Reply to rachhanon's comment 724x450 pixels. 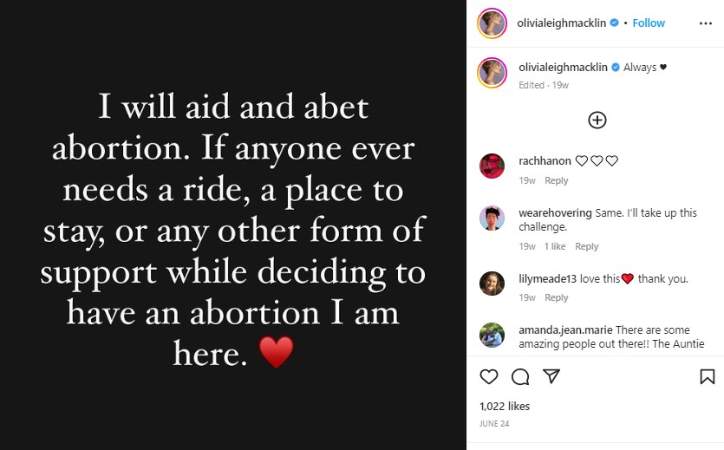click(x=556, y=181)
